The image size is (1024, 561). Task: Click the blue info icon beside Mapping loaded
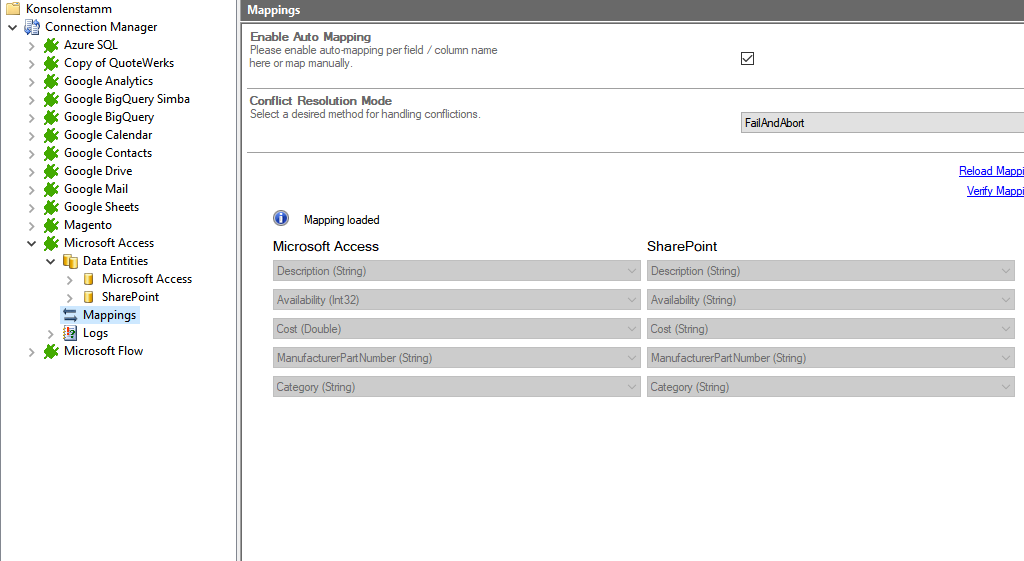point(281,219)
